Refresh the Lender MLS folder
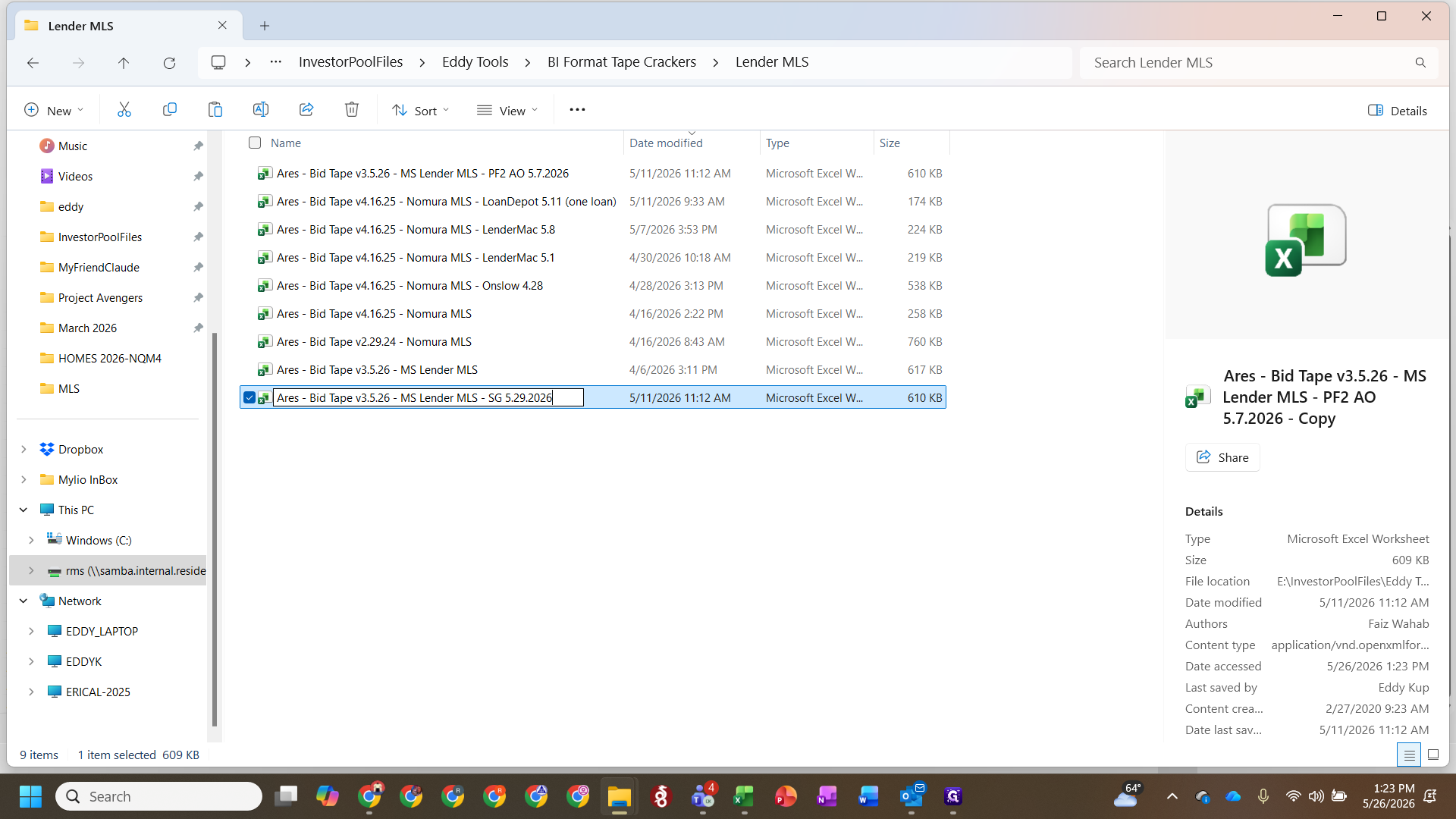The height and width of the screenshot is (819, 1456). click(169, 63)
